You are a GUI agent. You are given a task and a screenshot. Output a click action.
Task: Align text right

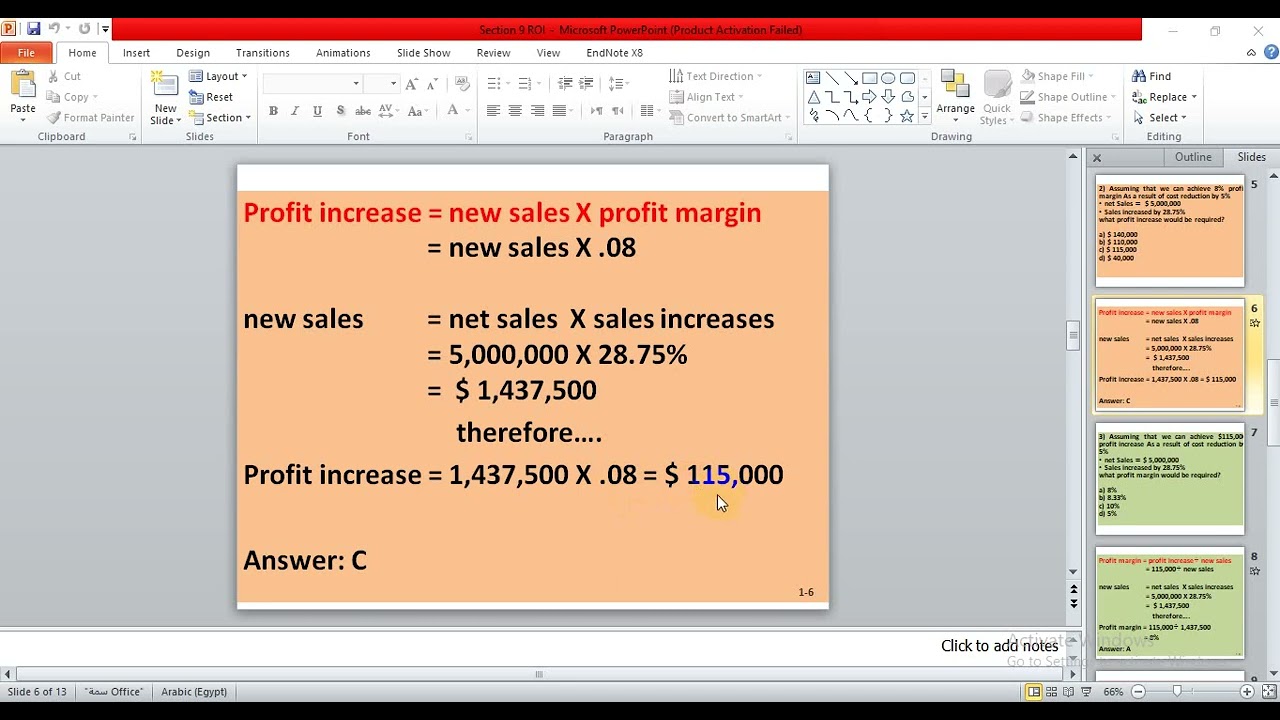click(537, 111)
